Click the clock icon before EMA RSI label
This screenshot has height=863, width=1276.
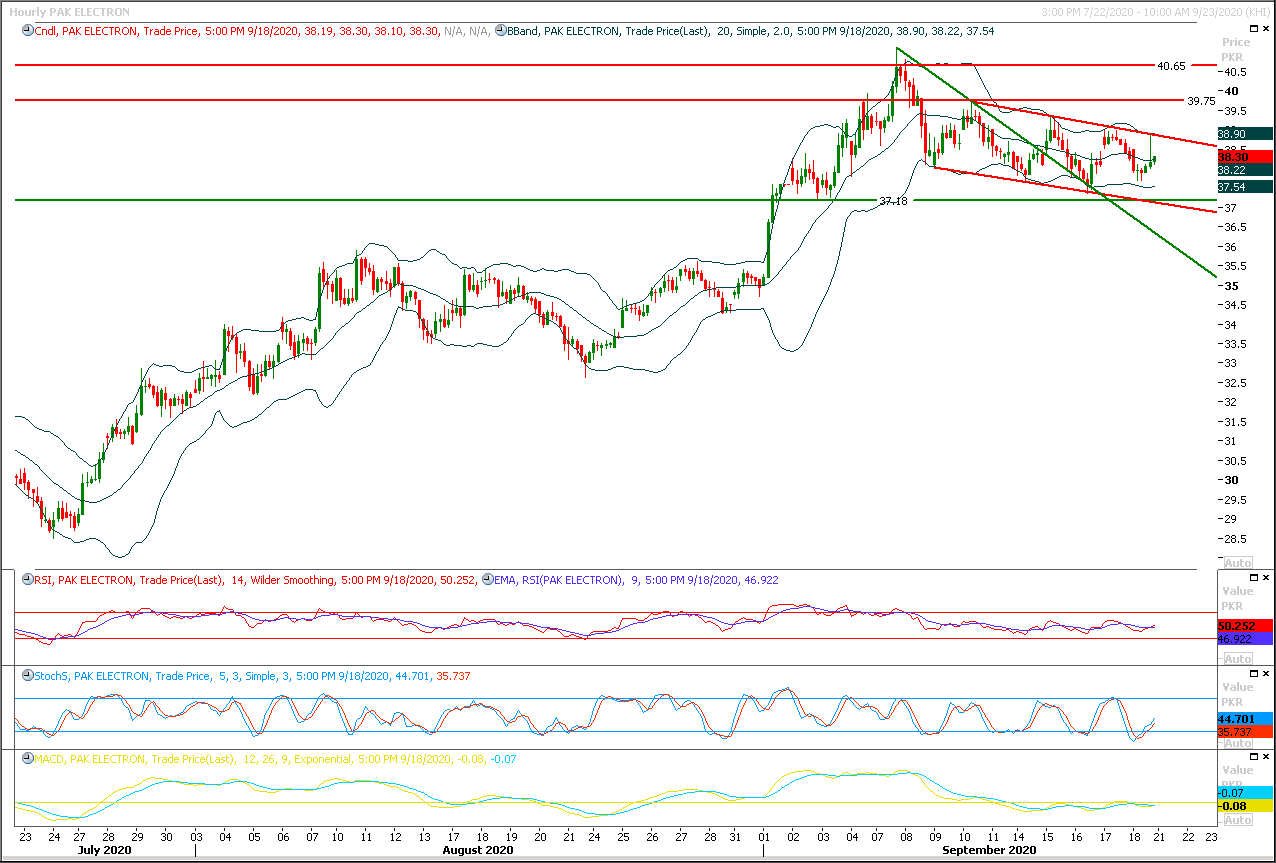[x=487, y=579]
